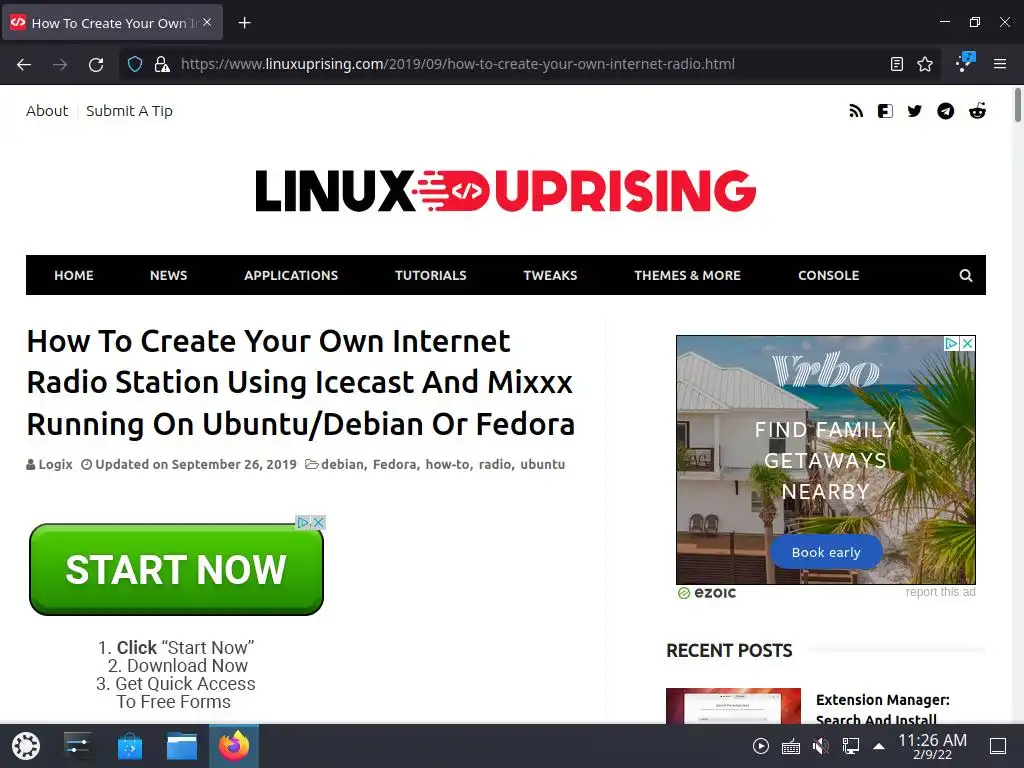The image size is (1024, 768).
Task: Open the how-to tag link
Action: [x=447, y=464]
